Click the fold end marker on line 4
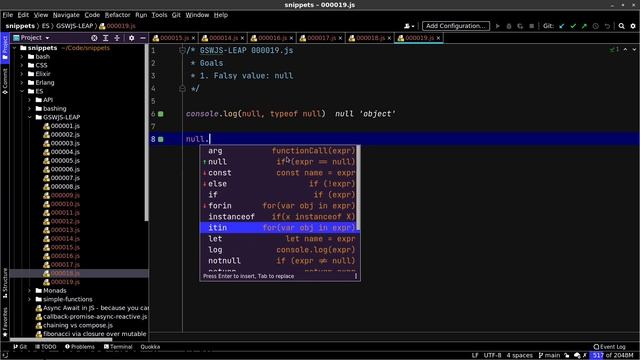The height and width of the screenshot is (360, 640). [182, 89]
